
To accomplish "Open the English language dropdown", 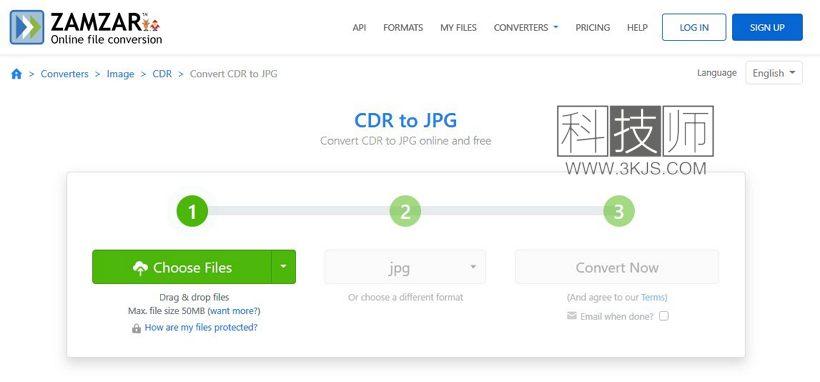I will tap(773, 73).
